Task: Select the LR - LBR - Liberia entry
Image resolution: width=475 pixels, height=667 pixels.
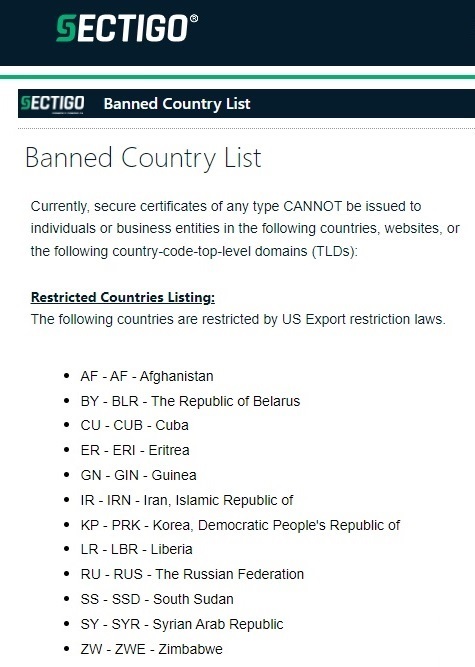Action: coord(137,549)
